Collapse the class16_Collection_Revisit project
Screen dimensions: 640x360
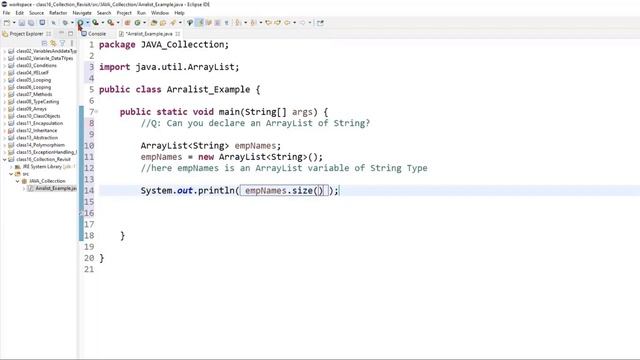coord(4,159)
